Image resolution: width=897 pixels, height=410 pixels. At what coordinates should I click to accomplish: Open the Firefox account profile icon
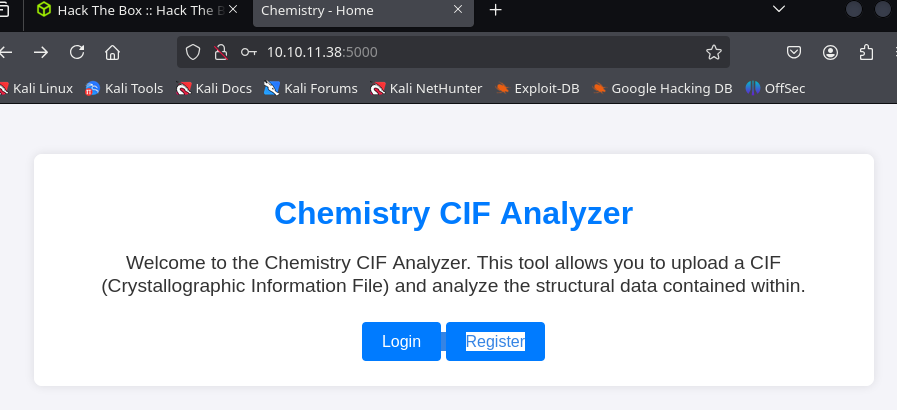830,52
